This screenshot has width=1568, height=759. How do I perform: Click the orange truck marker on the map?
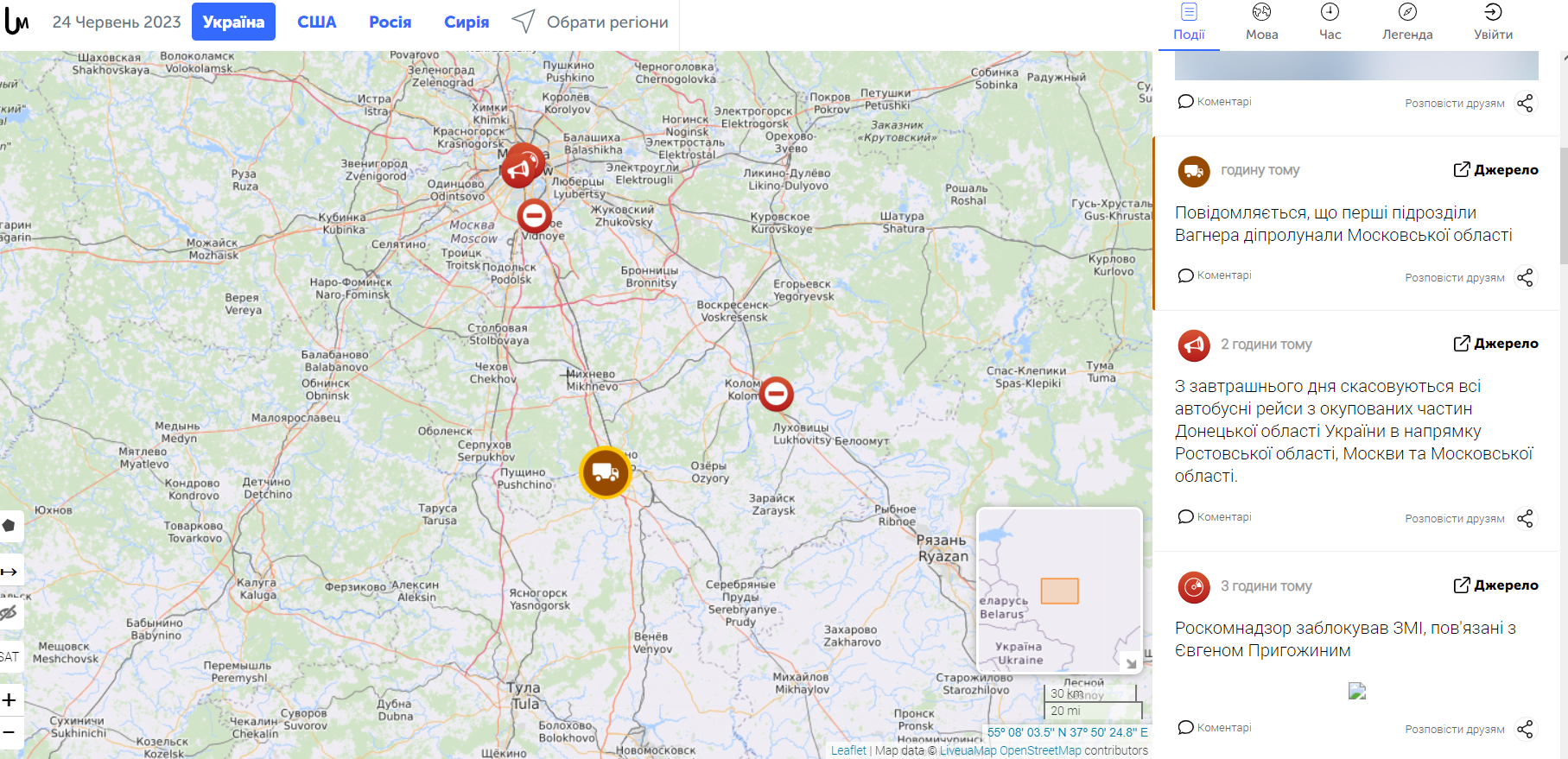[605, 472]
